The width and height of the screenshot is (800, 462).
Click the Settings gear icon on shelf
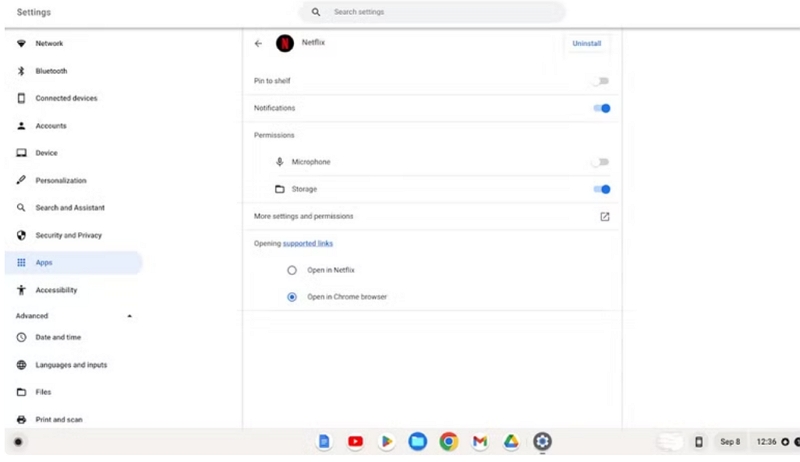point(542,442)
